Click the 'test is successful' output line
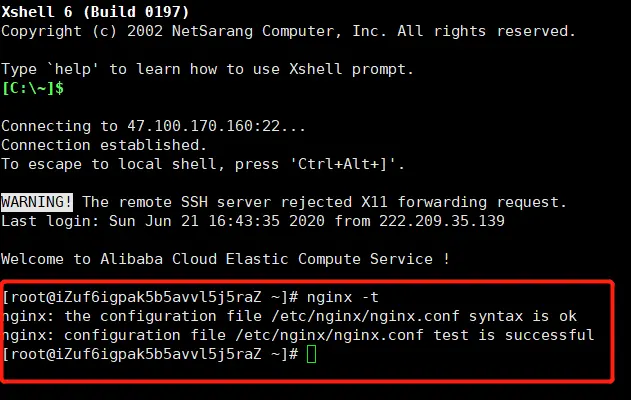Screen dimensions: 631x400 click(298, 335)
